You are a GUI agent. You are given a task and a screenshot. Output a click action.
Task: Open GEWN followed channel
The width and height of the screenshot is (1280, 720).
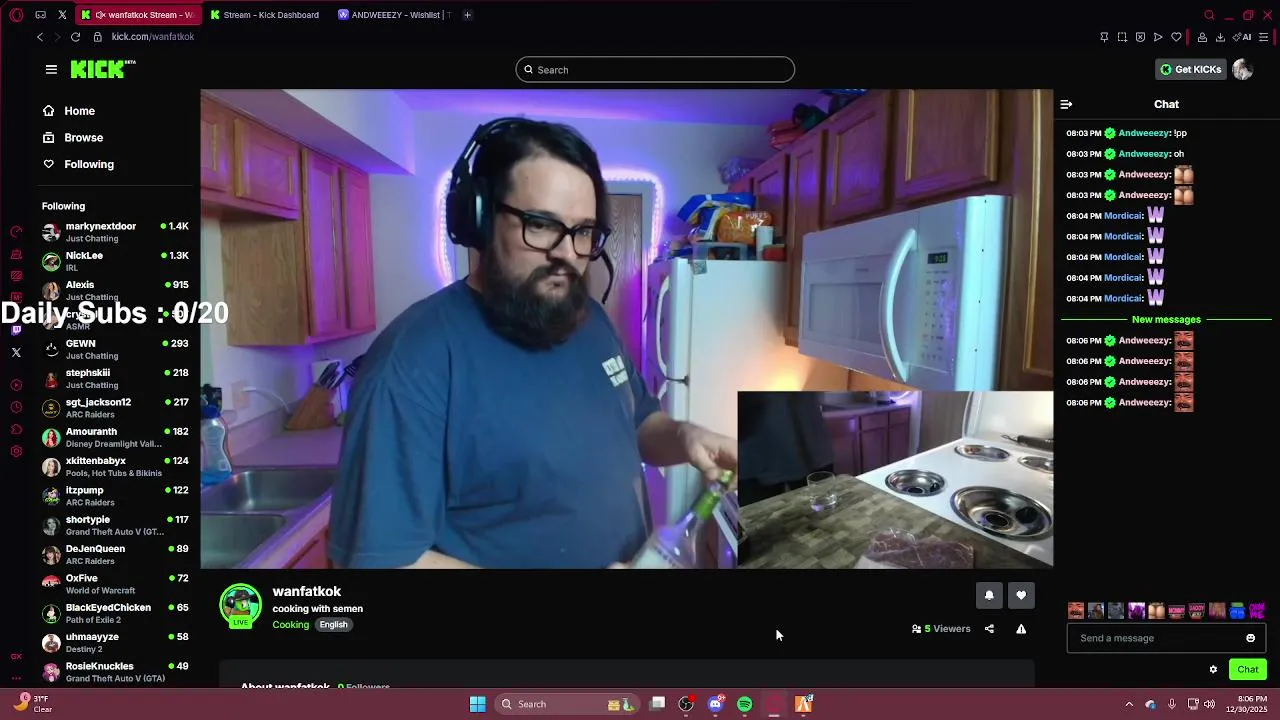click(x=115, y=349)
